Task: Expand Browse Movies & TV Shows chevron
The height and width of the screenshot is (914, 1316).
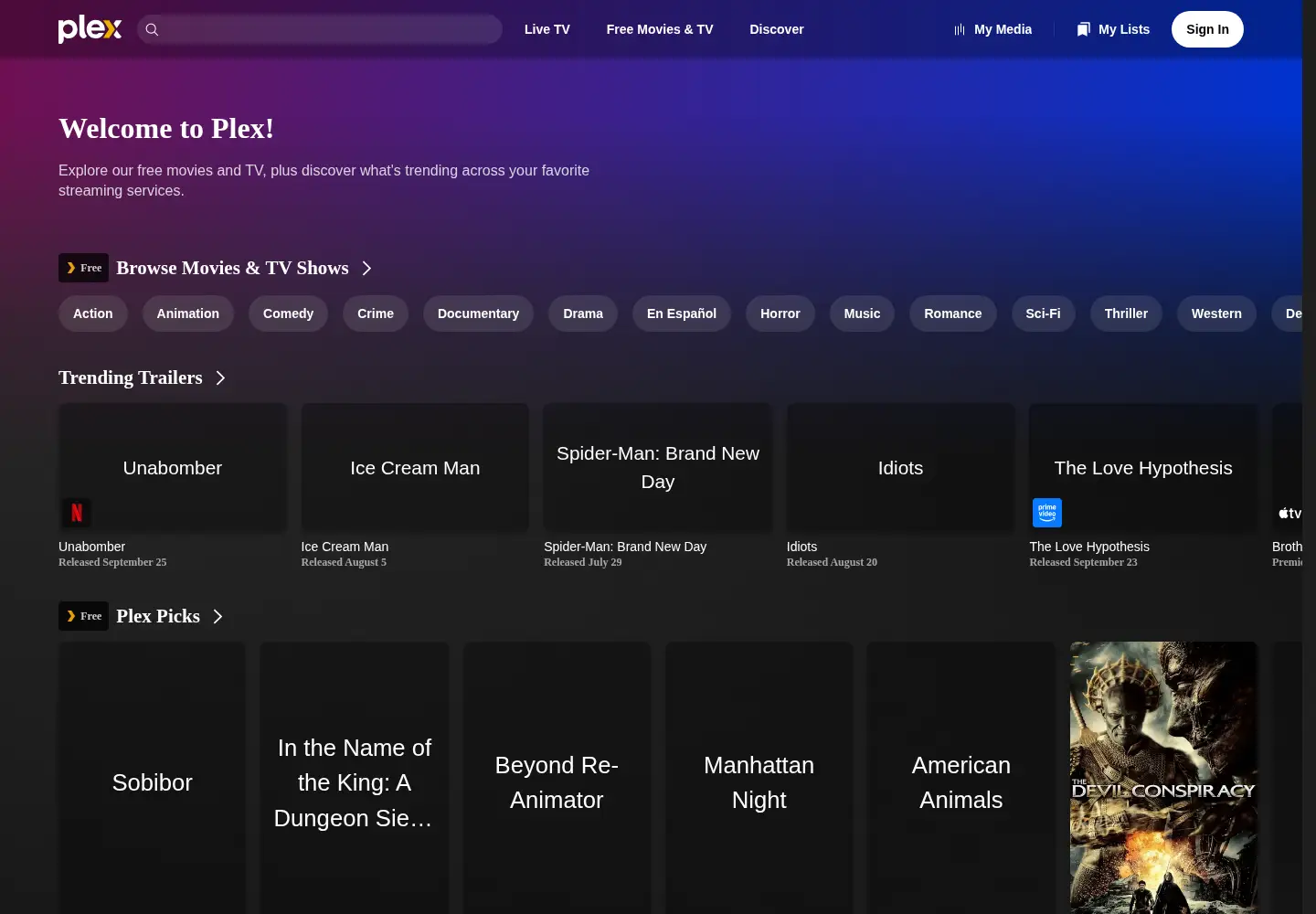Action: click(x=366, y=268)
